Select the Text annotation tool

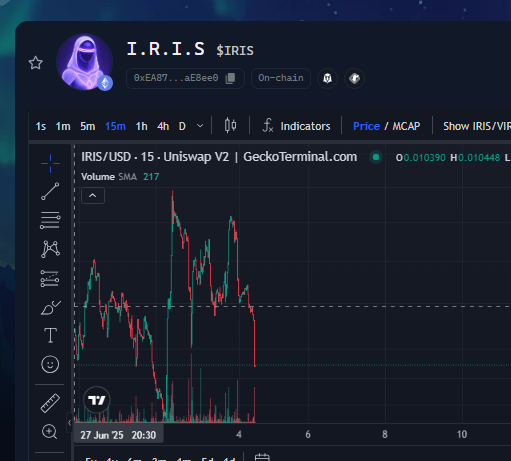click(50, 335)
